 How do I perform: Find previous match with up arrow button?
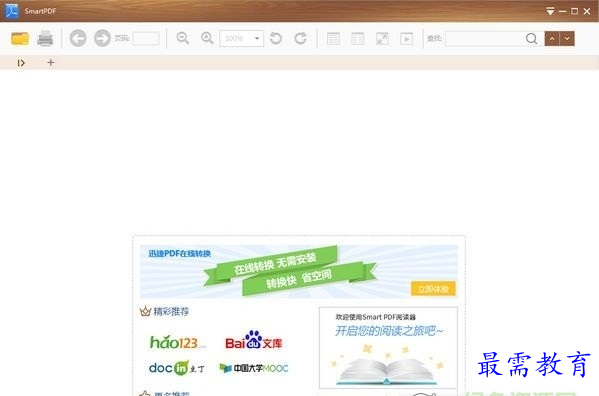click(x=552, y=39)
